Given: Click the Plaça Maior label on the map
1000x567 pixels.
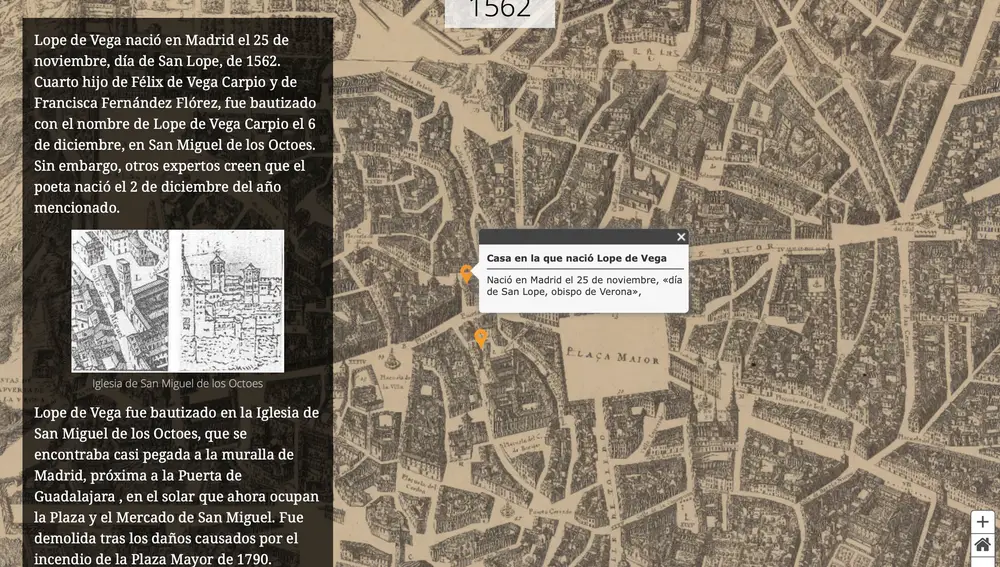Looking at the screenshot, I should (x=612, y=356).
